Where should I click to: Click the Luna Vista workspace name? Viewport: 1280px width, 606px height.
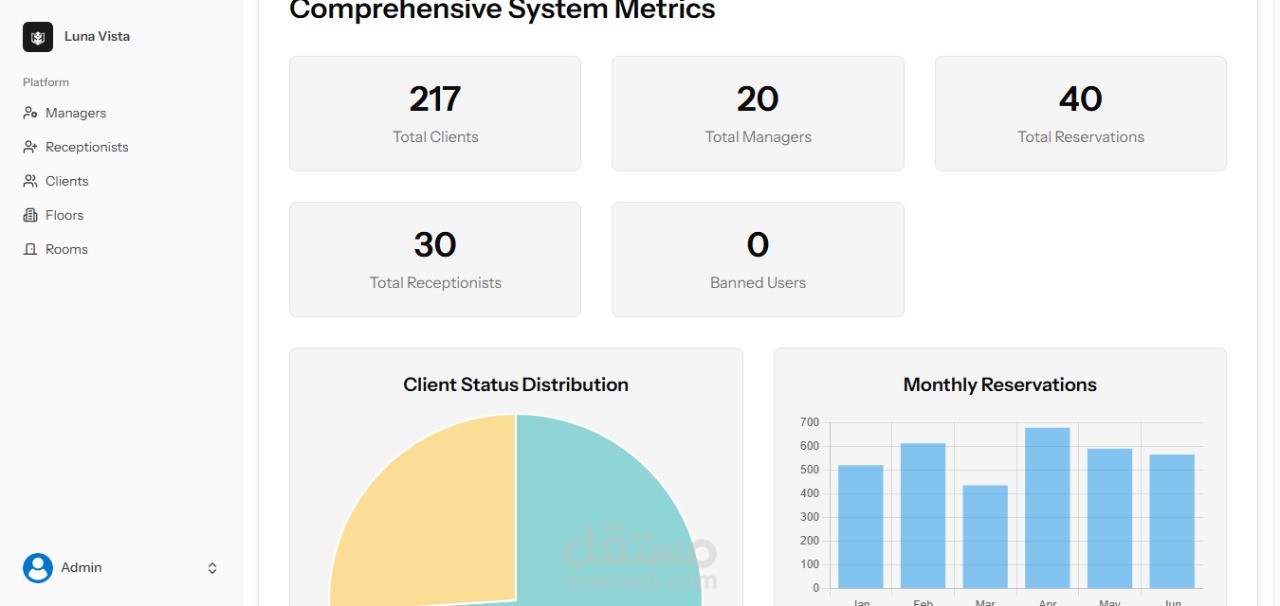pos(97,37)
